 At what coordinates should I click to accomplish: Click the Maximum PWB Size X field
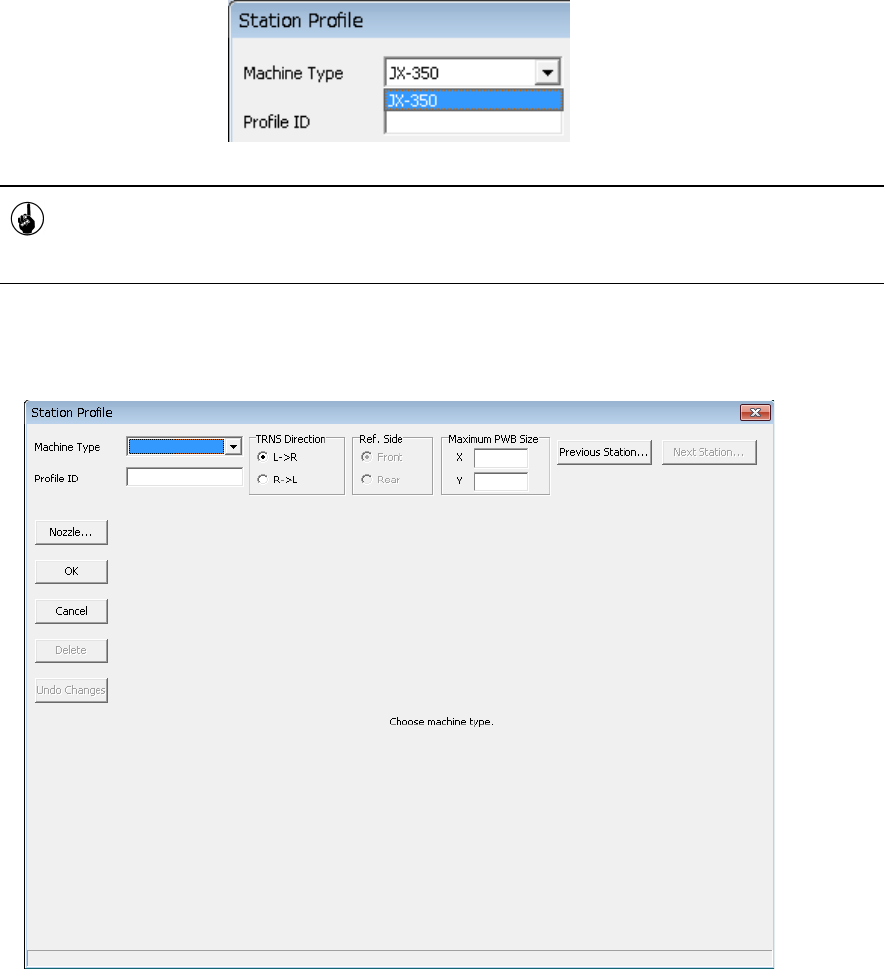pos(501,458)
